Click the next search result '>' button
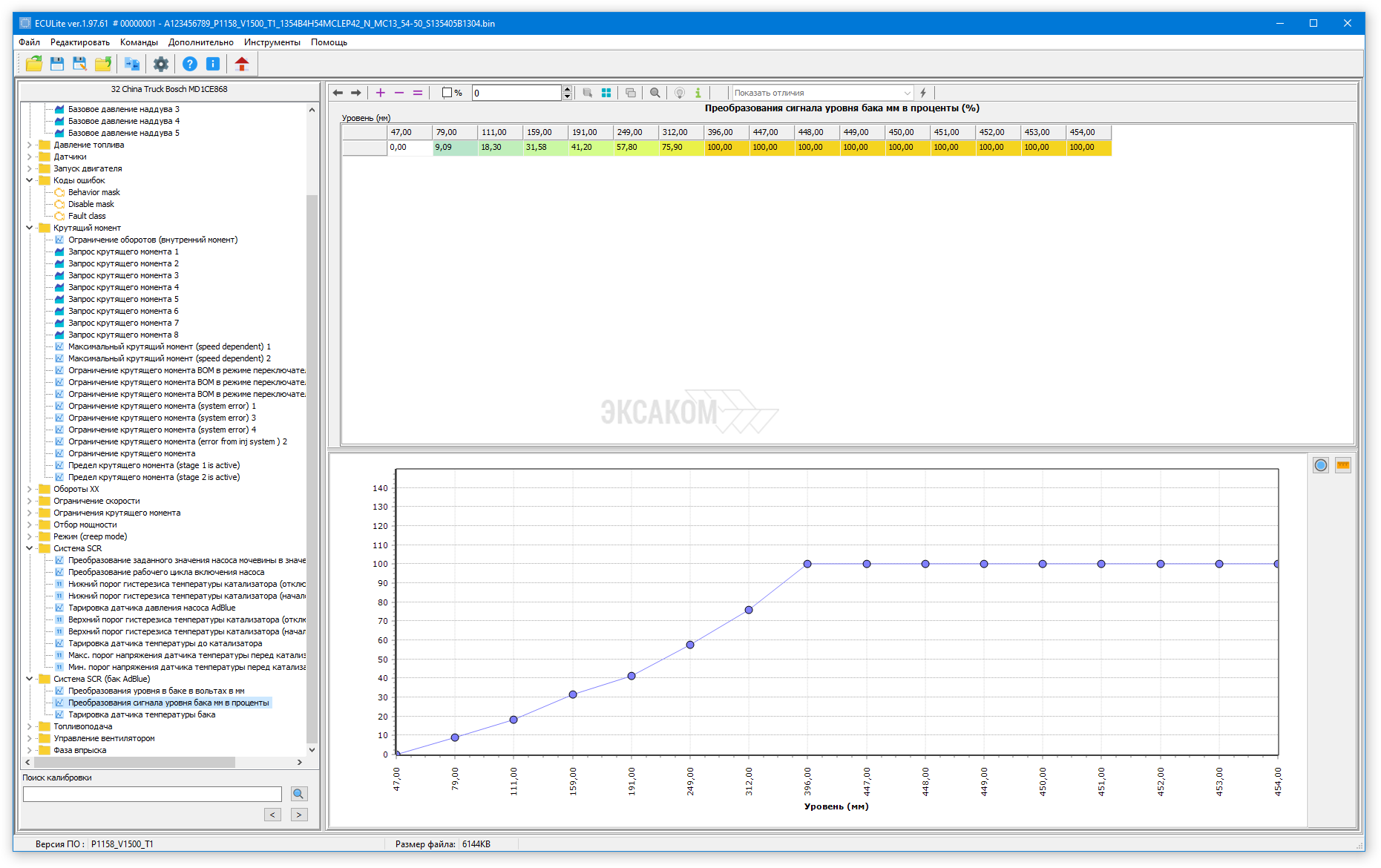 pyautogui.click(x=299, y=815)
